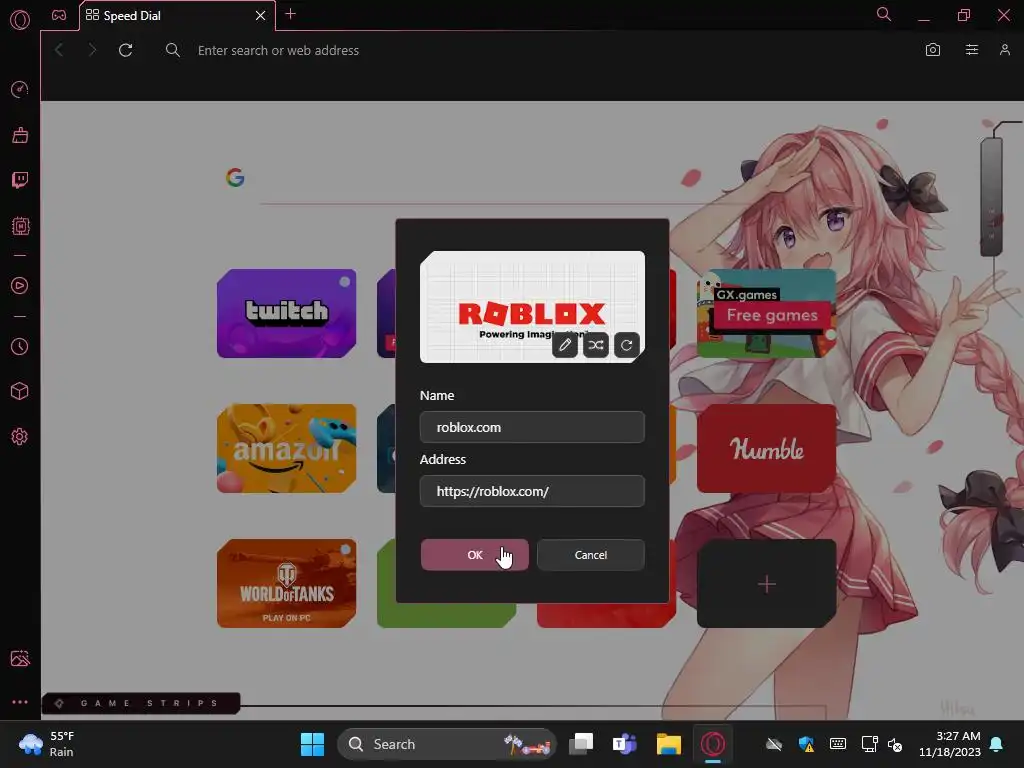Click the profile account icon

pyautogui.click(x=1005, y=50)
